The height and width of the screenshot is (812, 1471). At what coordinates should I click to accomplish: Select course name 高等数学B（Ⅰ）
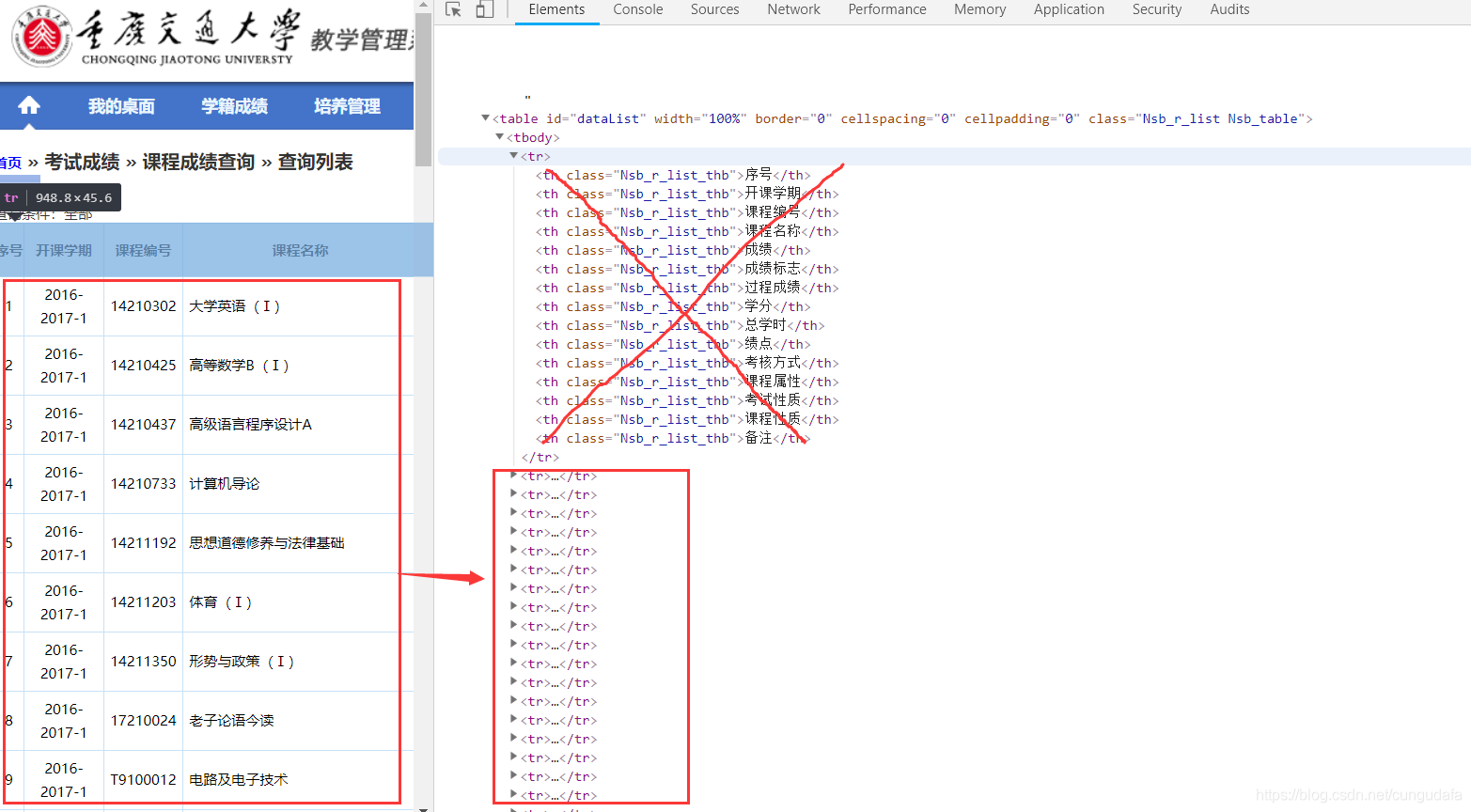[239, 366]
